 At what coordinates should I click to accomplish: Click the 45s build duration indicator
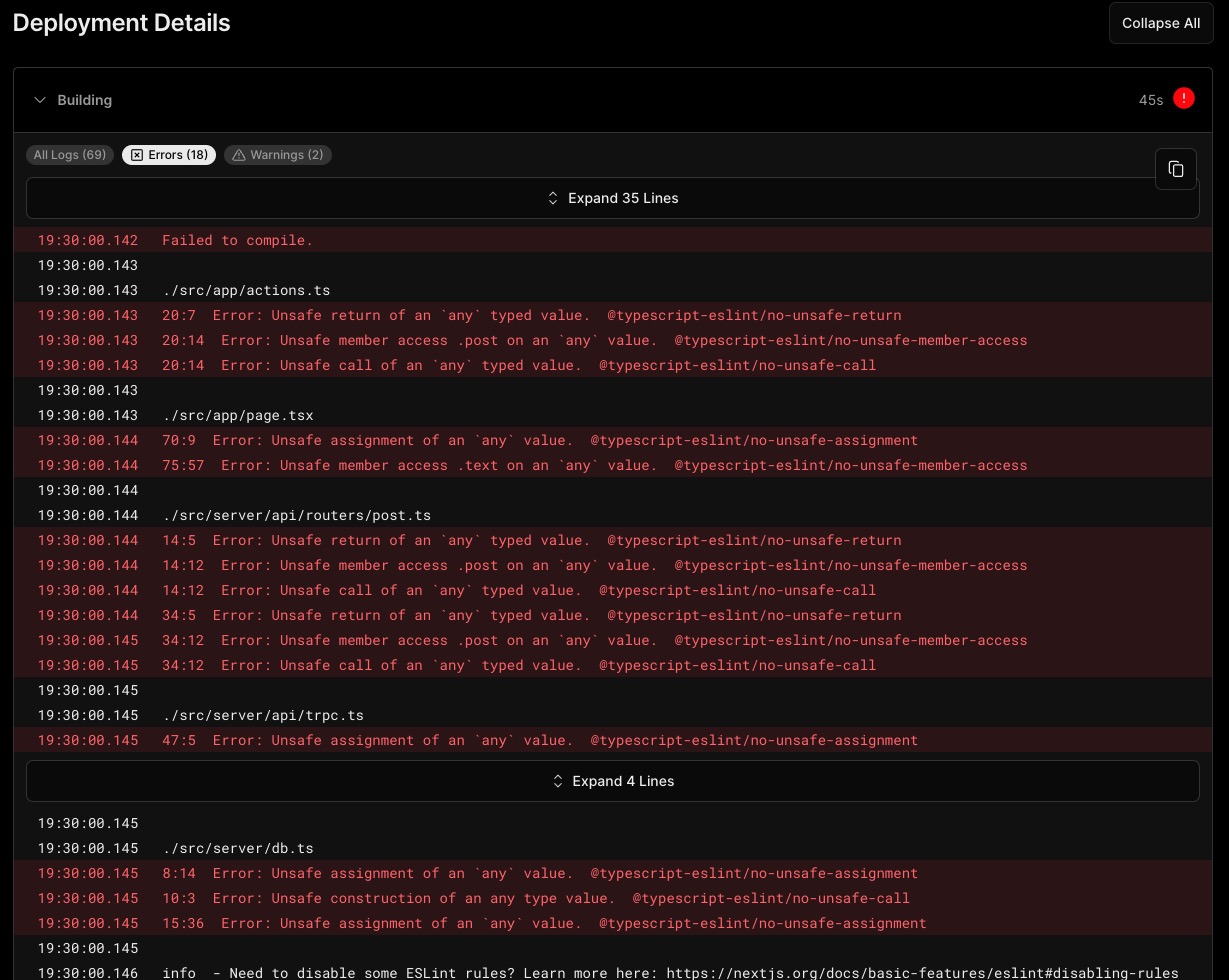(x=1151, y=100)
